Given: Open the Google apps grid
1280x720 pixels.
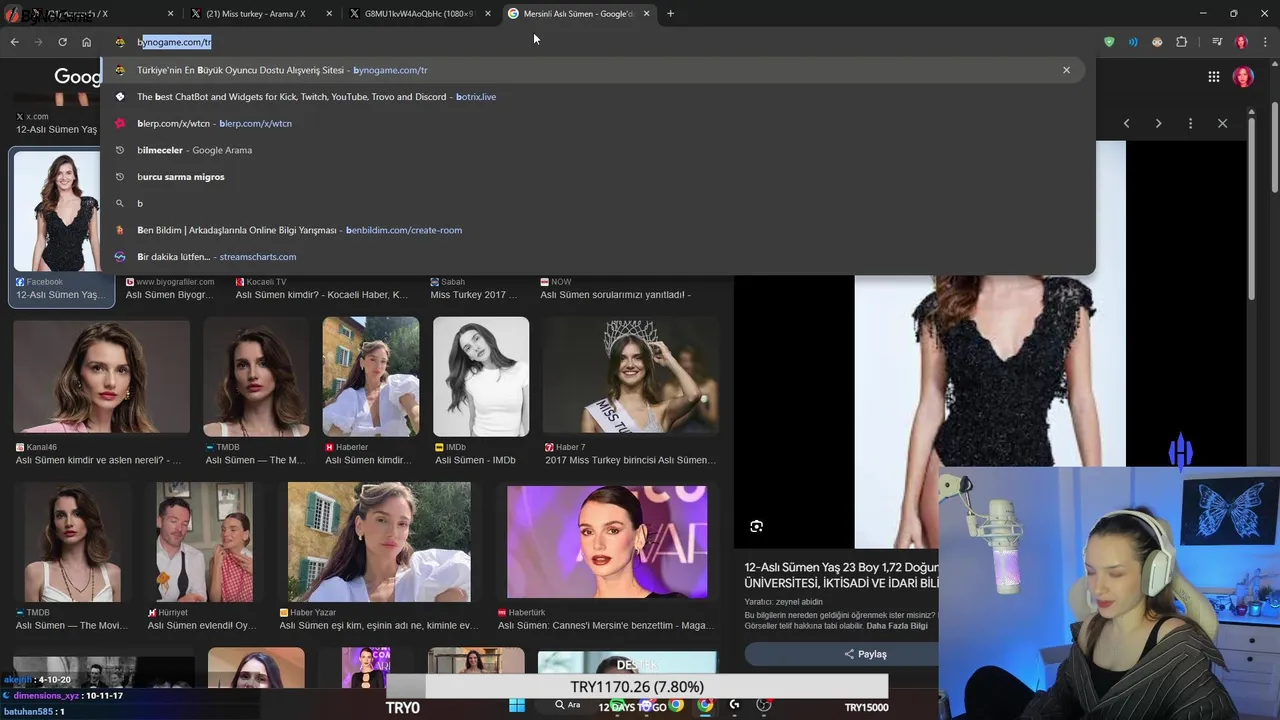Looking at the screenshot, I should 1213,77.
